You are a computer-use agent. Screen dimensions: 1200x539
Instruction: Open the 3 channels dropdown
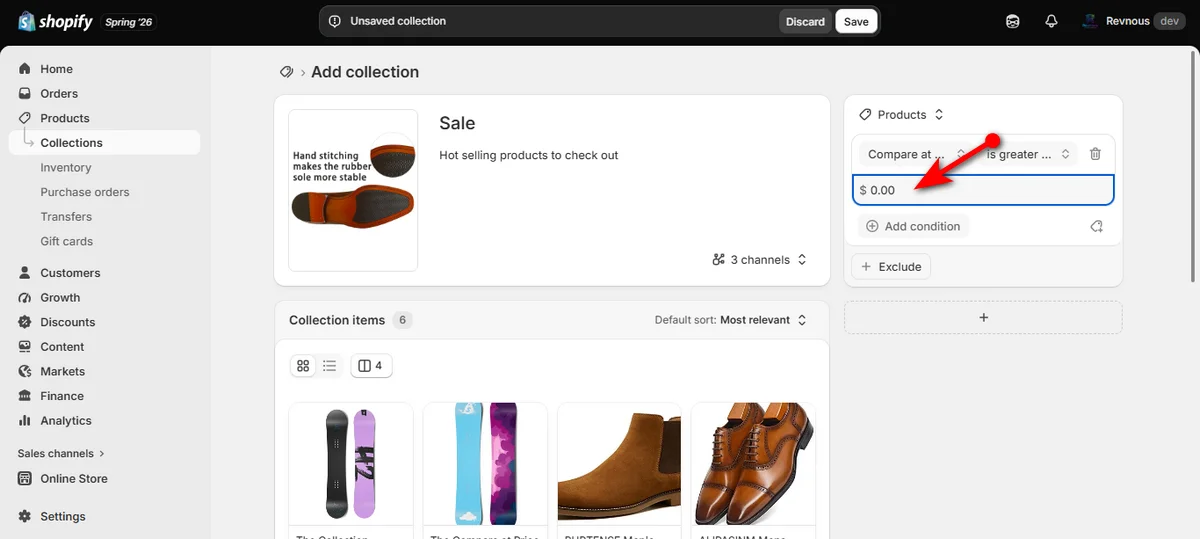coord(759,260)
